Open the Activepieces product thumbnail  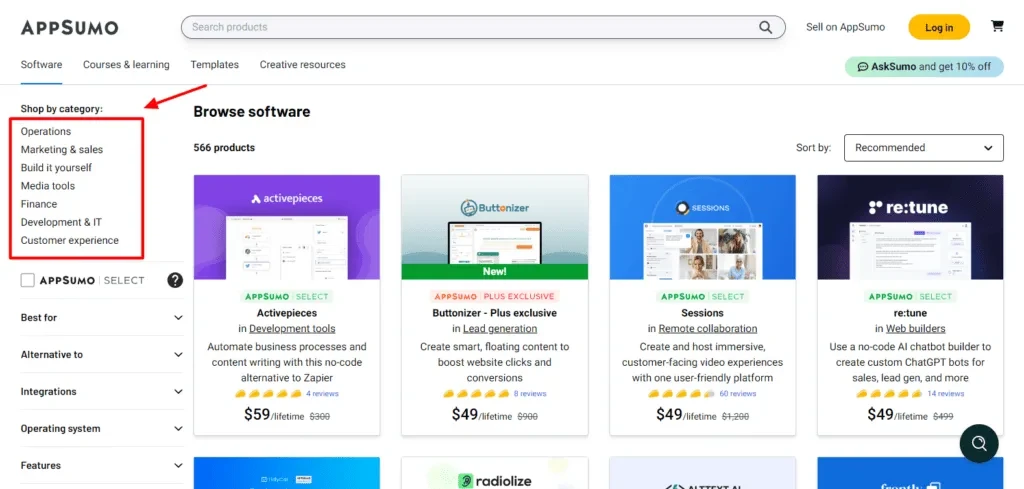(287, 227)
